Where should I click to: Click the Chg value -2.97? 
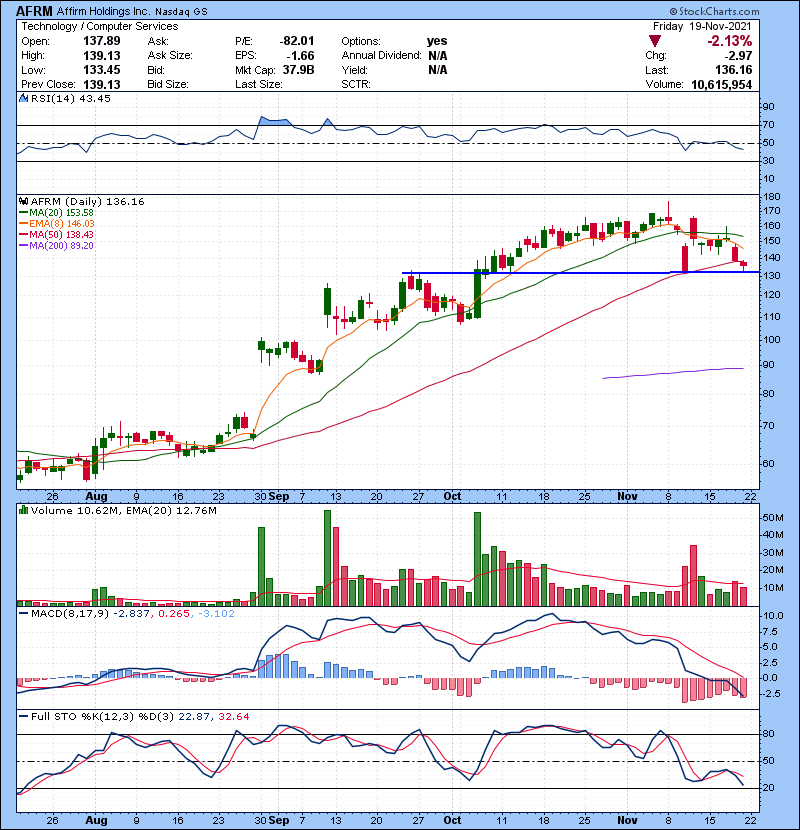(x=738, y=56)
